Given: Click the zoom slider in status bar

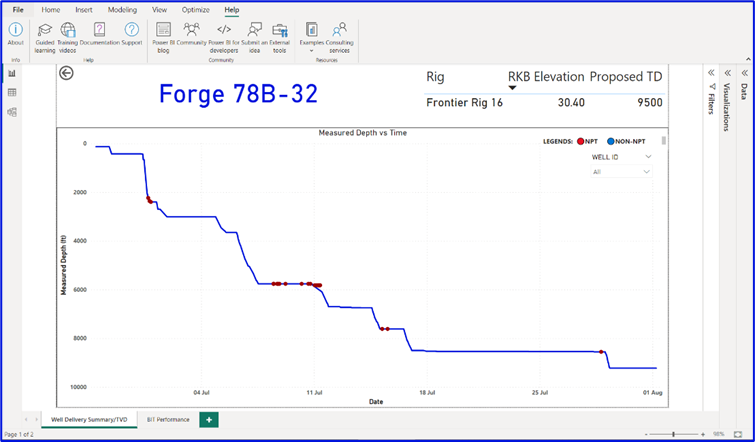Looking at the screenshot, I should click(x=673, y=434).
